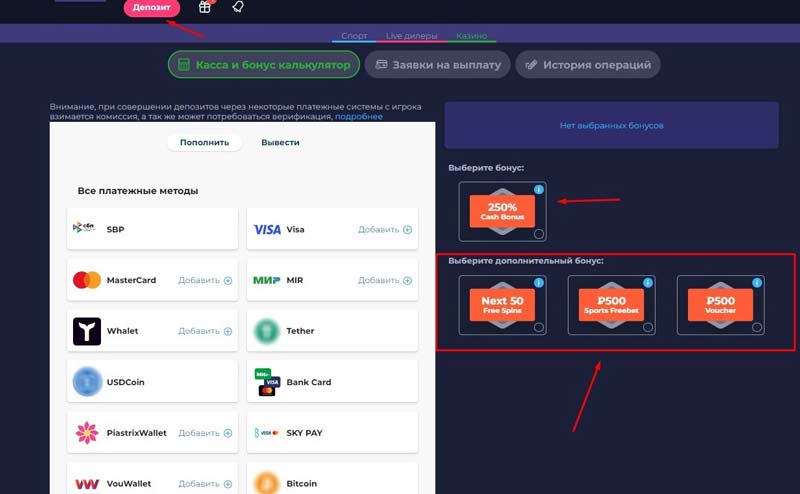Screen dimensions: 800x494
Task: Choose the Bitcoin payment method
Action: coord(332,483)
